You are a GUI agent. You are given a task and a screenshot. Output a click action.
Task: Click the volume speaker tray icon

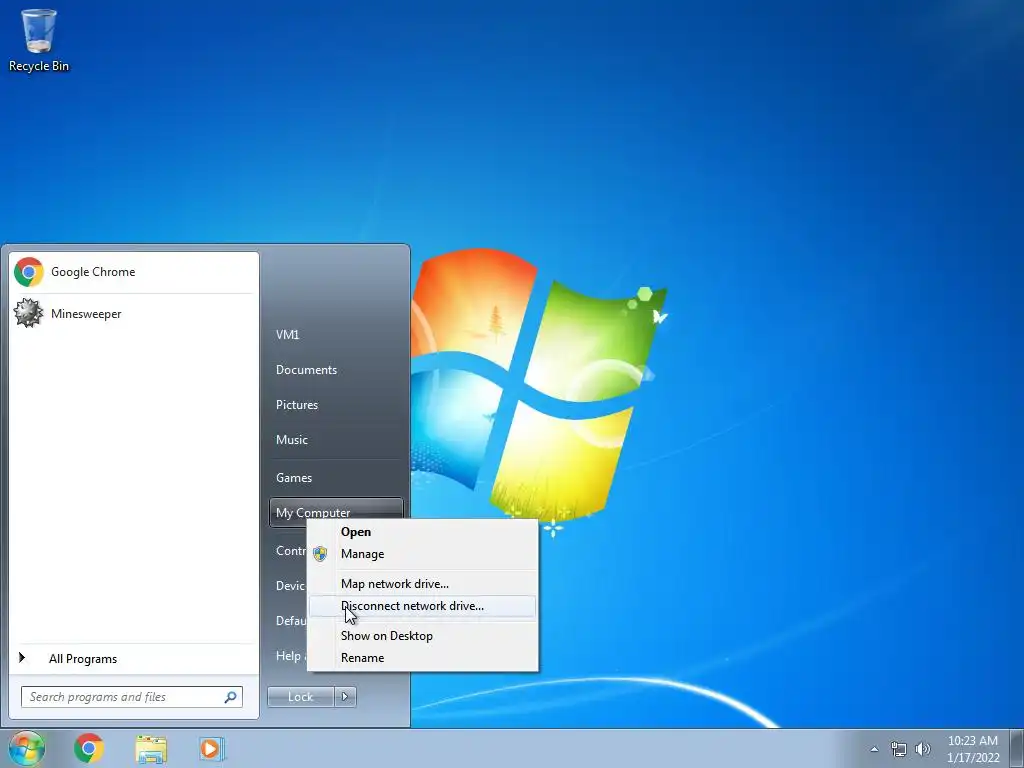922,749
